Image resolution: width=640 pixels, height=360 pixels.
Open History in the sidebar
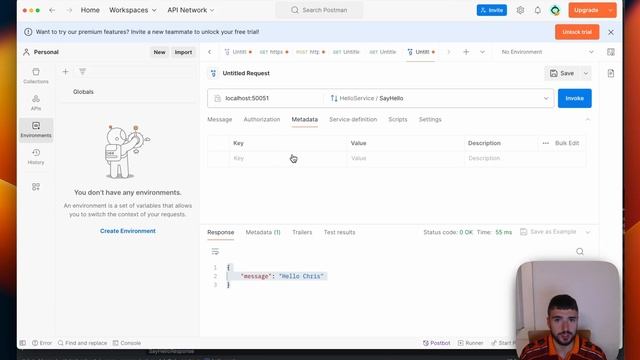click(x=36, y=157)
